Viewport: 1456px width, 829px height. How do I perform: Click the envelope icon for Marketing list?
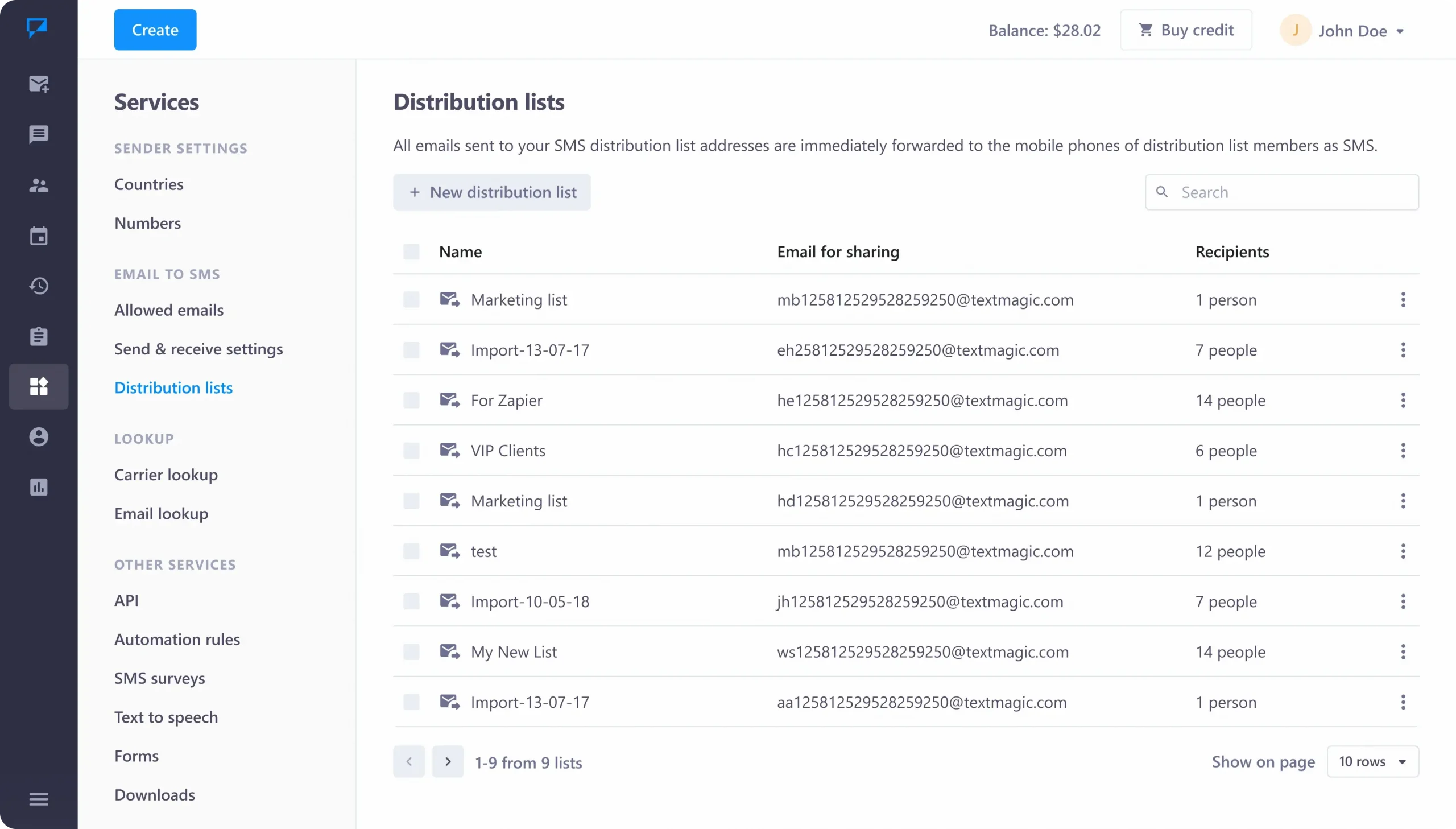[x=449, y=299]
